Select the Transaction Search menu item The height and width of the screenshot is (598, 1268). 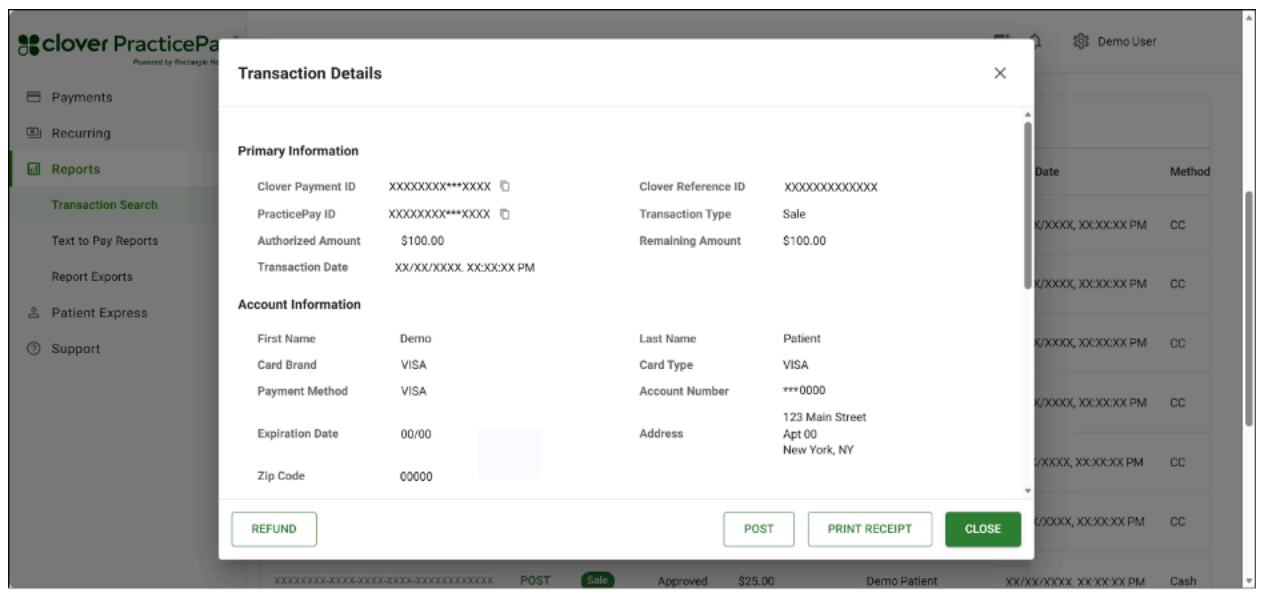(104, 205)
